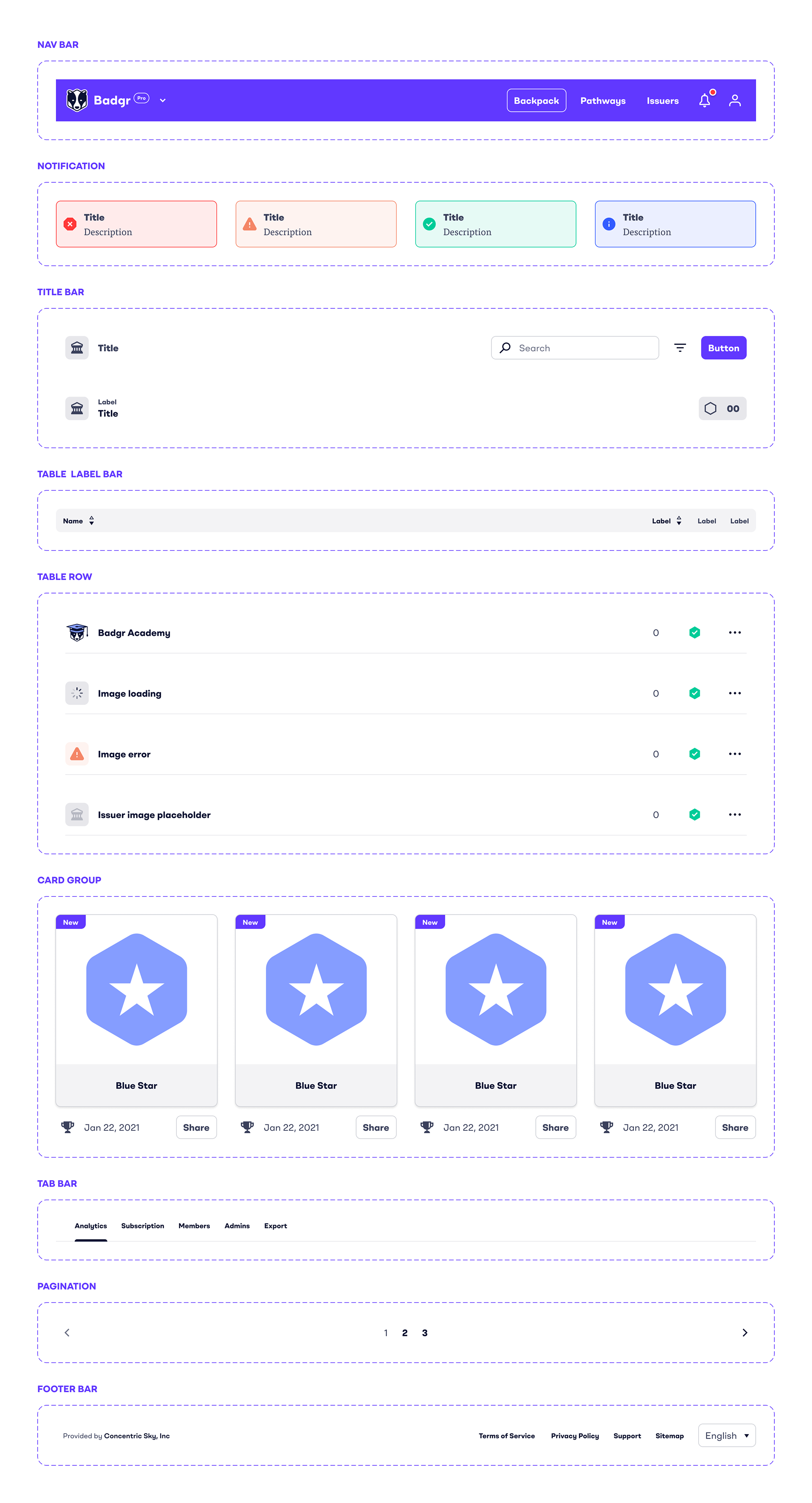Click the purple Button in title bar
812x1503 pixels.
pos(723,348)
